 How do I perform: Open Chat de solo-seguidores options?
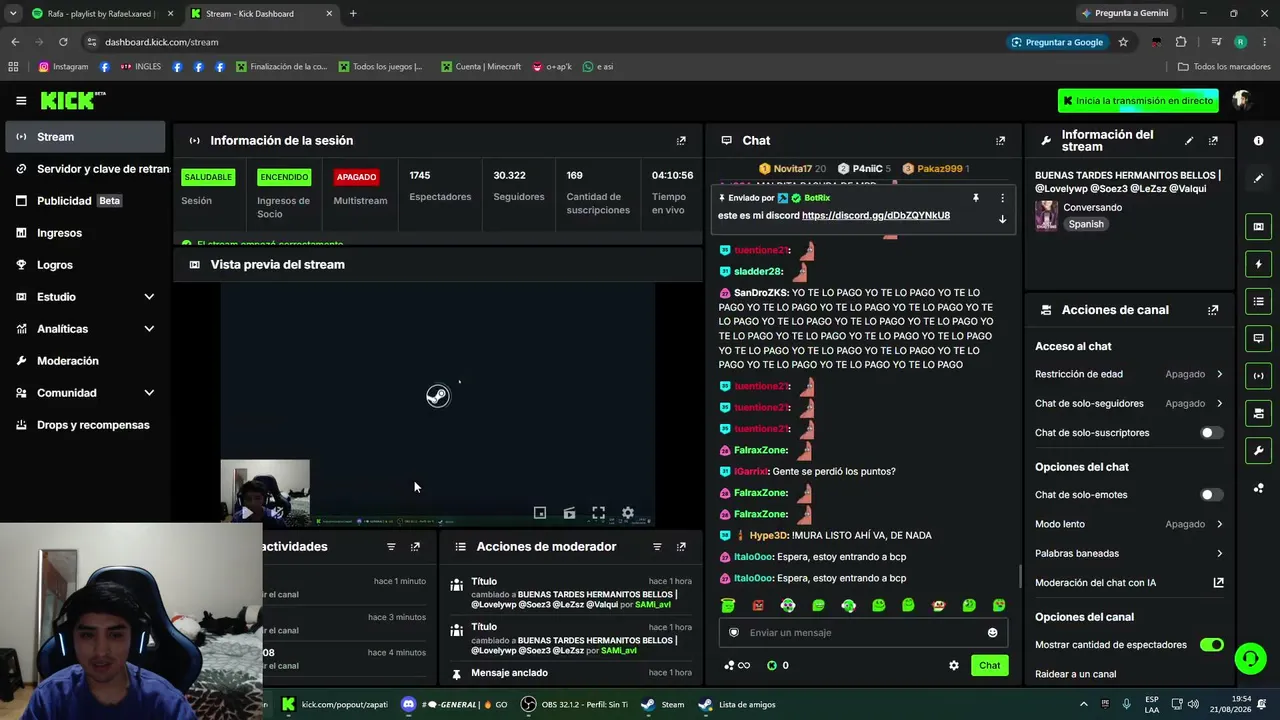click(1129, 404)
